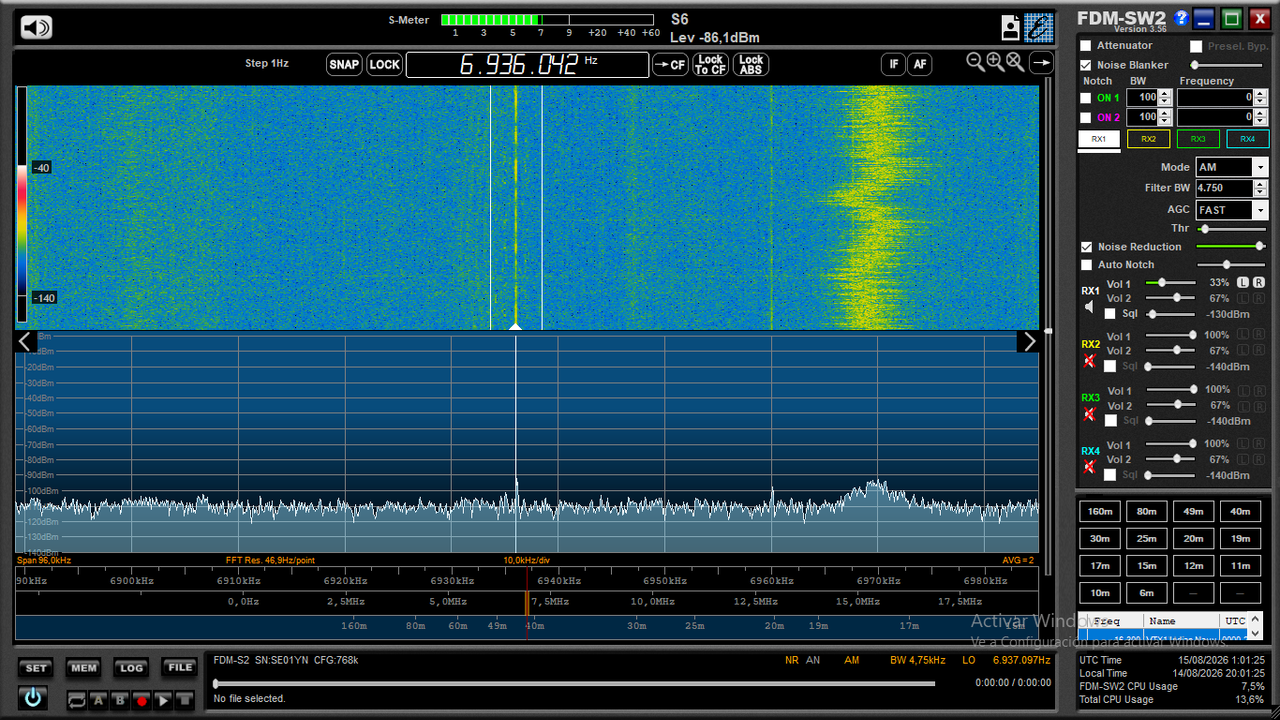Click the right arrow button beside the zoom icons
This screenshot has height=720, width=1280.
click(x=1041, y=63)
